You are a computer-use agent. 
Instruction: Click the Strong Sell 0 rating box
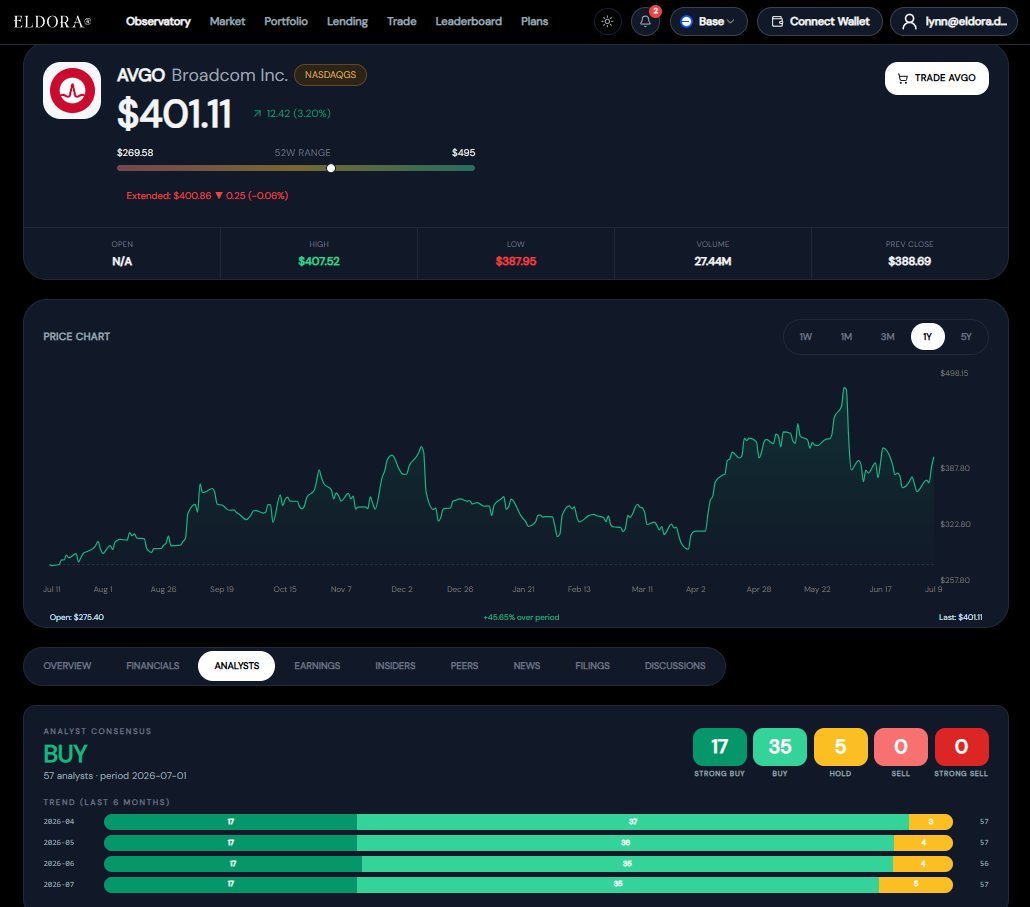pos(961,747)
